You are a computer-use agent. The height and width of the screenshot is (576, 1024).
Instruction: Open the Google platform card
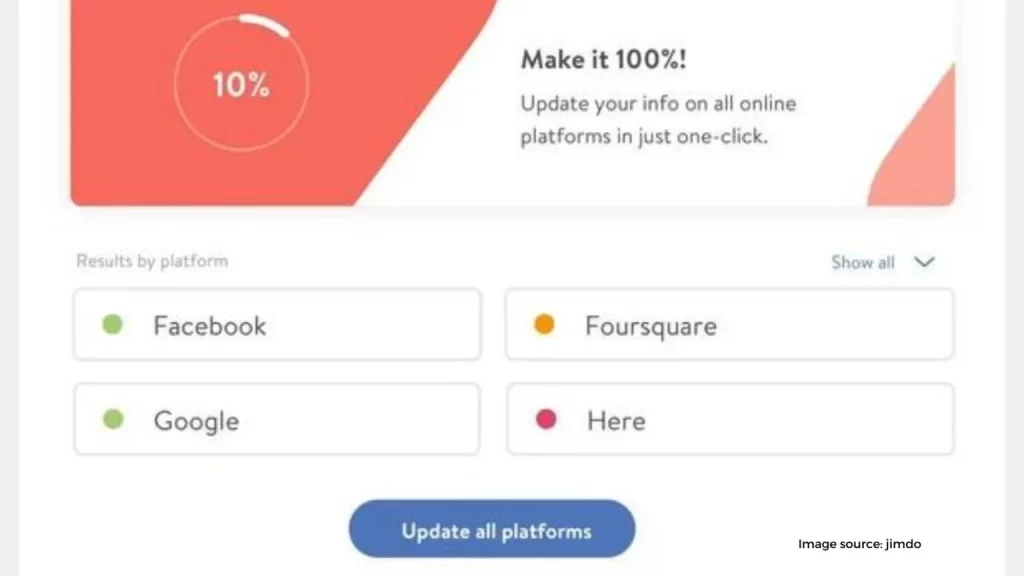[x=278, y=419]
